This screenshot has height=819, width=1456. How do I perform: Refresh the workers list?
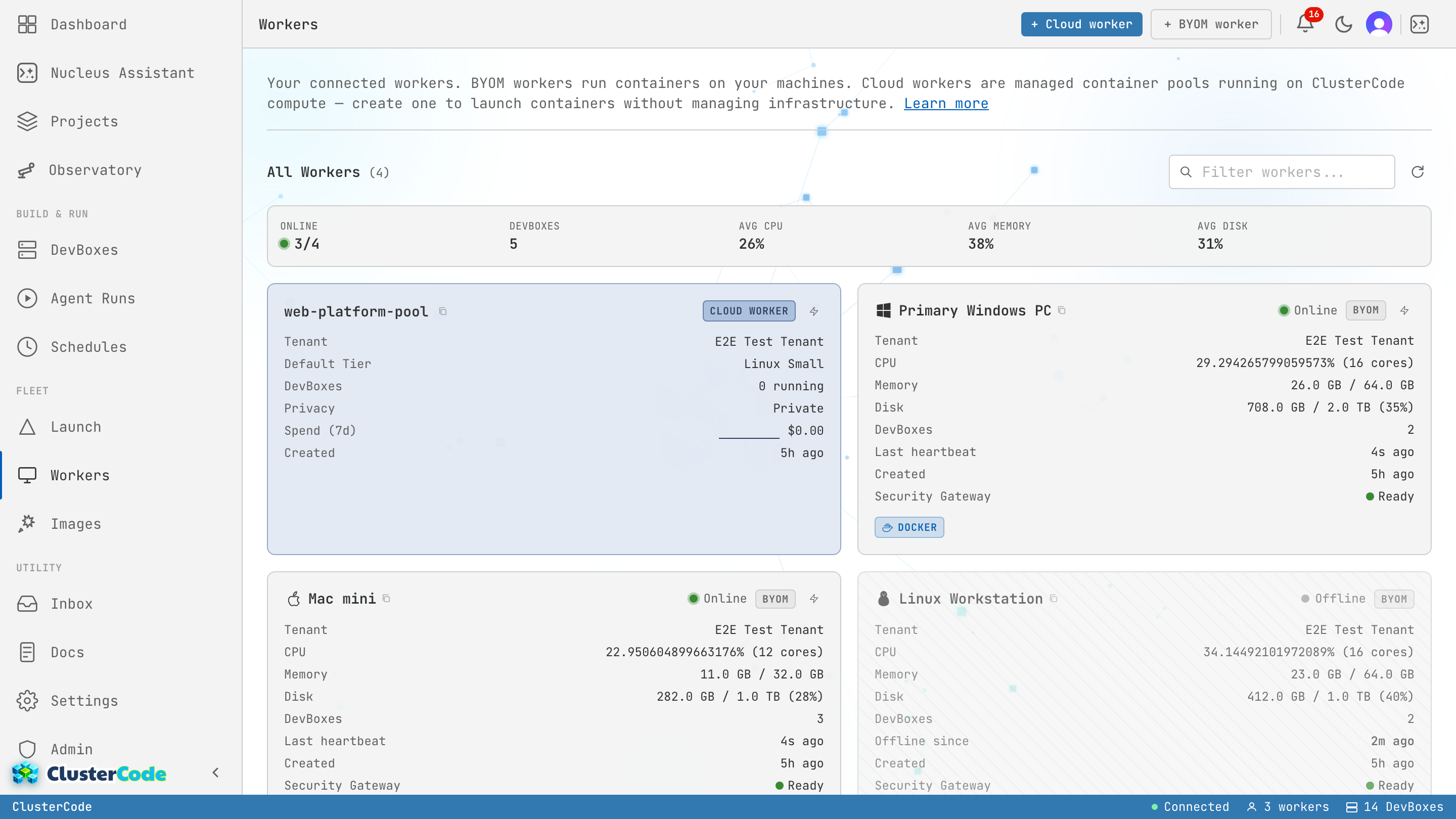pyautogui.click(x=1418, y=172)
